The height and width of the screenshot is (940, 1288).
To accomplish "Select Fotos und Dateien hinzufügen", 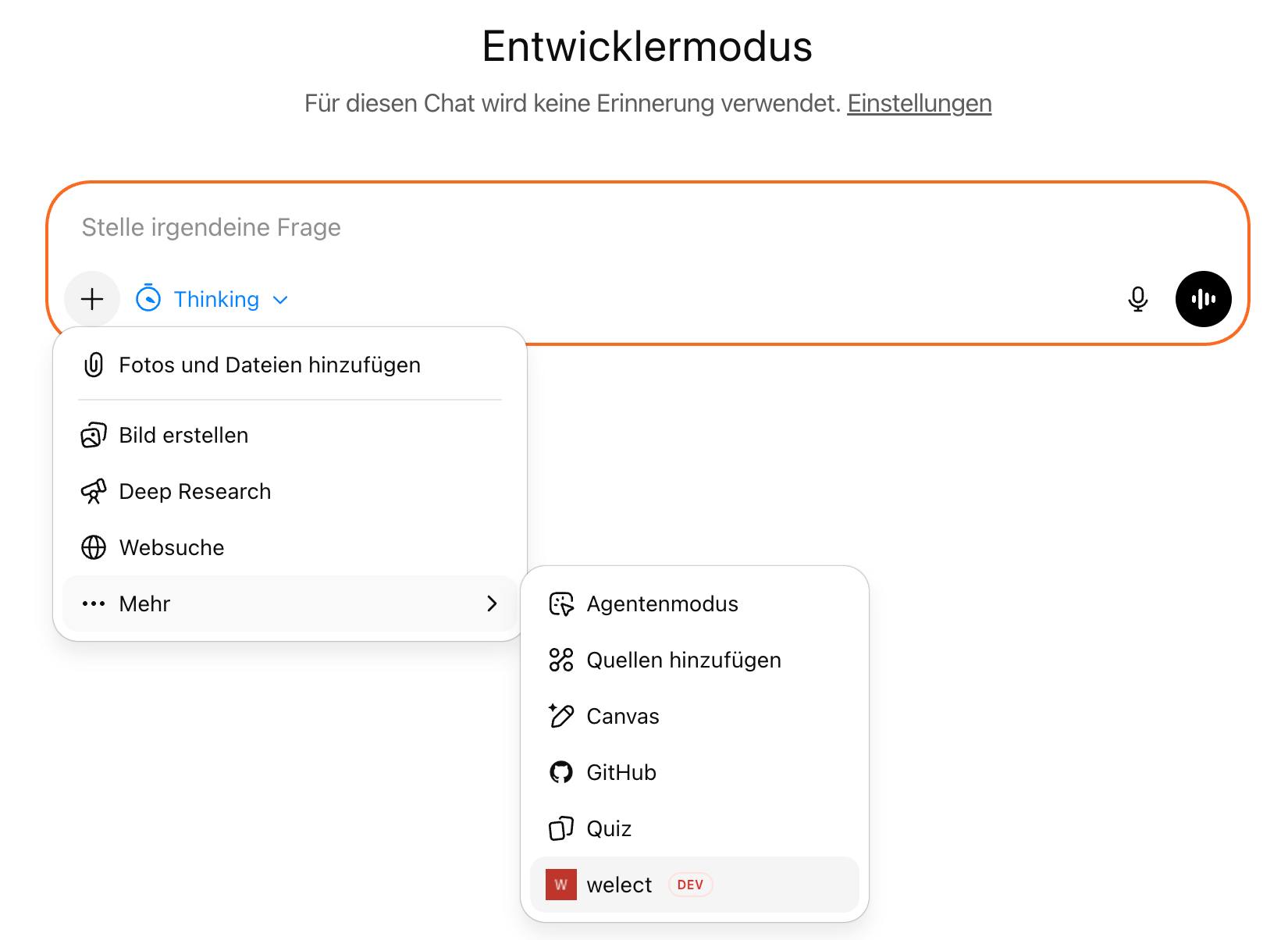I will (x=269, y=365).
